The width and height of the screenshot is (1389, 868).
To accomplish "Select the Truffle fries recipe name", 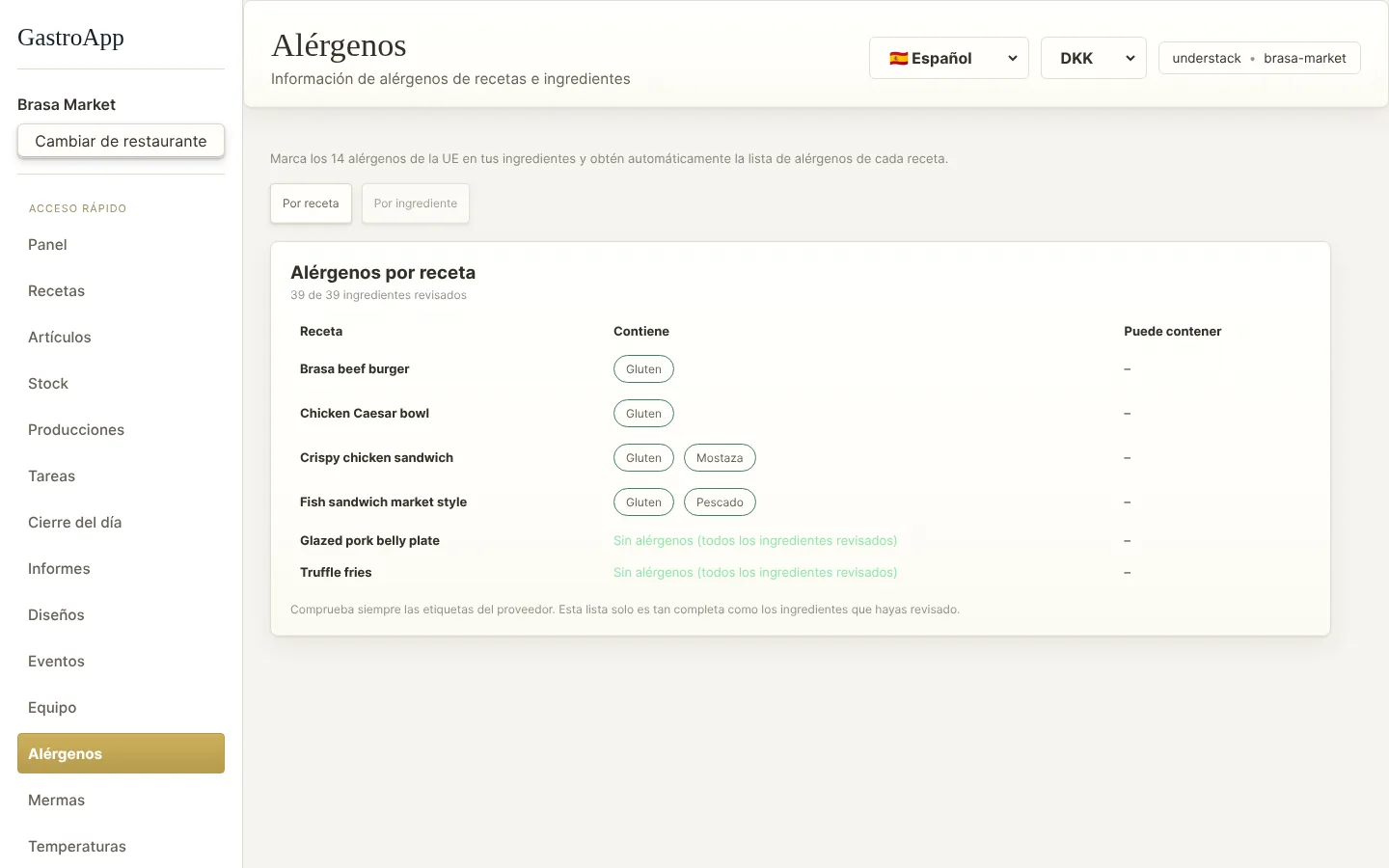I will (x=336, y=573).
